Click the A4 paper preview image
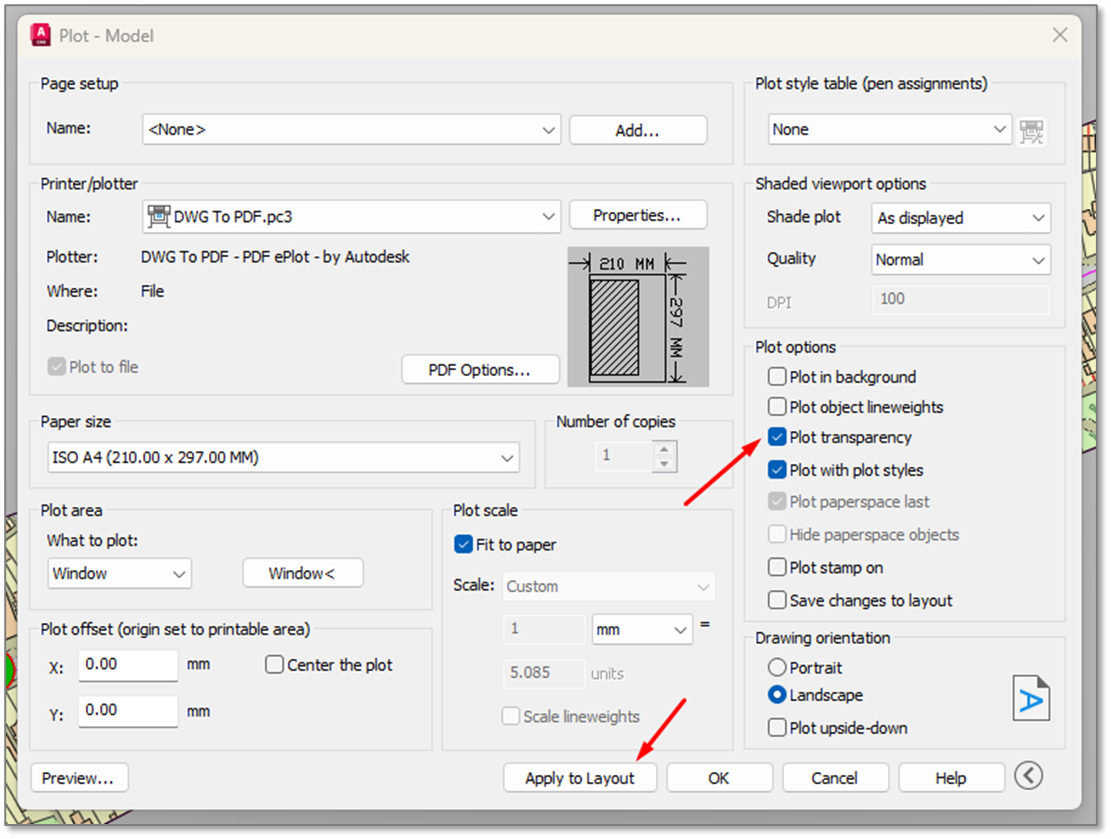Screen dimensions: 1111x839 638,316
